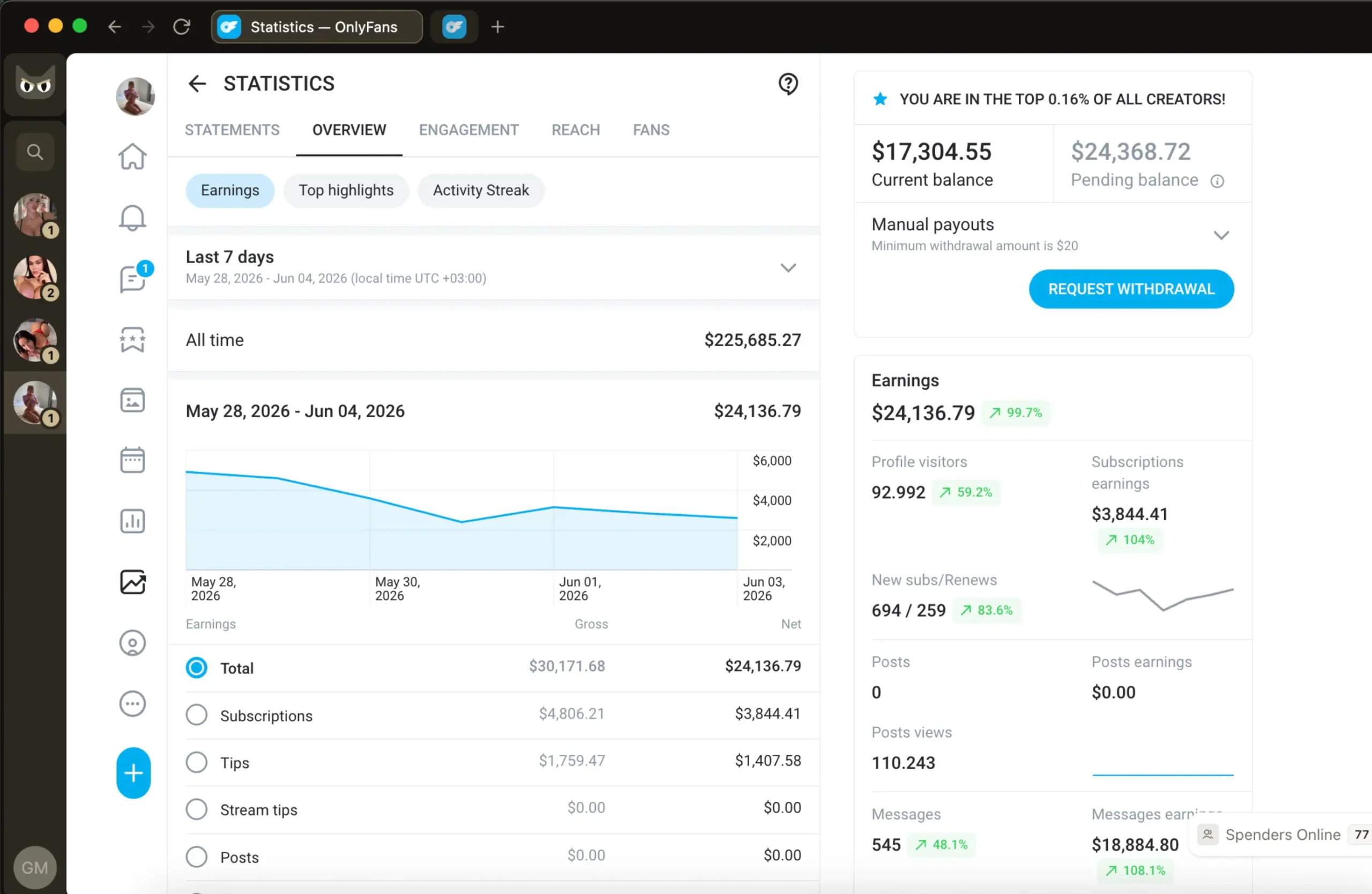This screenshot has width=1372, height=894.
Task: Click the search icon in dark sidebar
Action: pos(35,152)
